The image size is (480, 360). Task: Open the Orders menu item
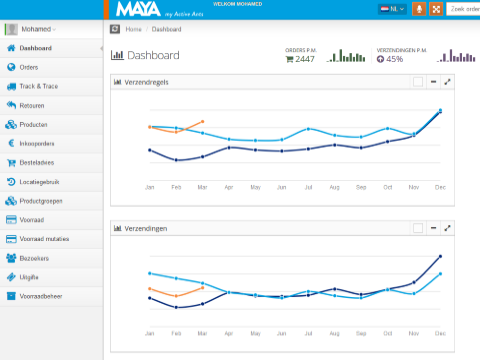pyautogui.click(x=52, y=67)
